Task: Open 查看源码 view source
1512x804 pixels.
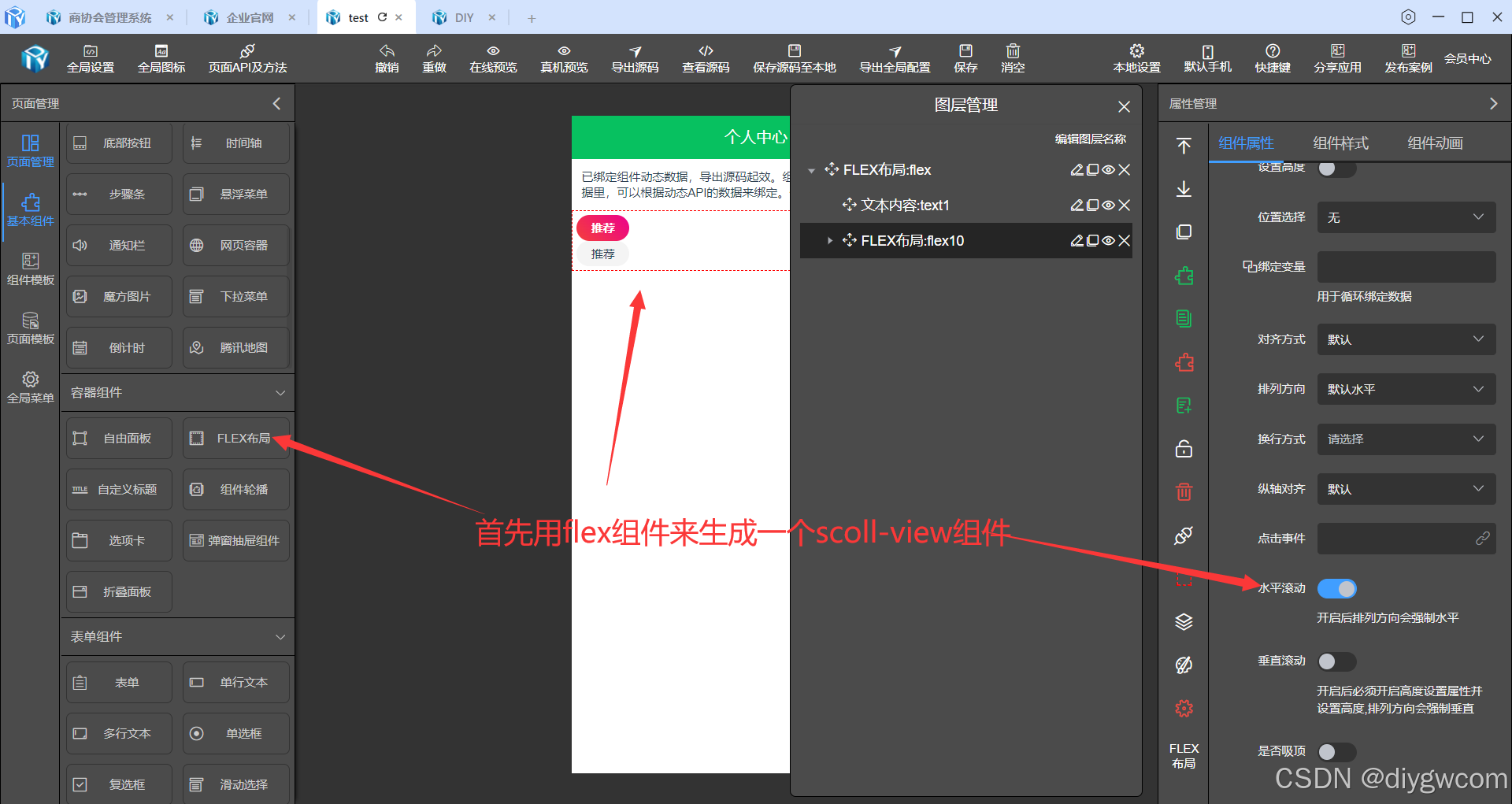Action: click(x=706, y=59)
